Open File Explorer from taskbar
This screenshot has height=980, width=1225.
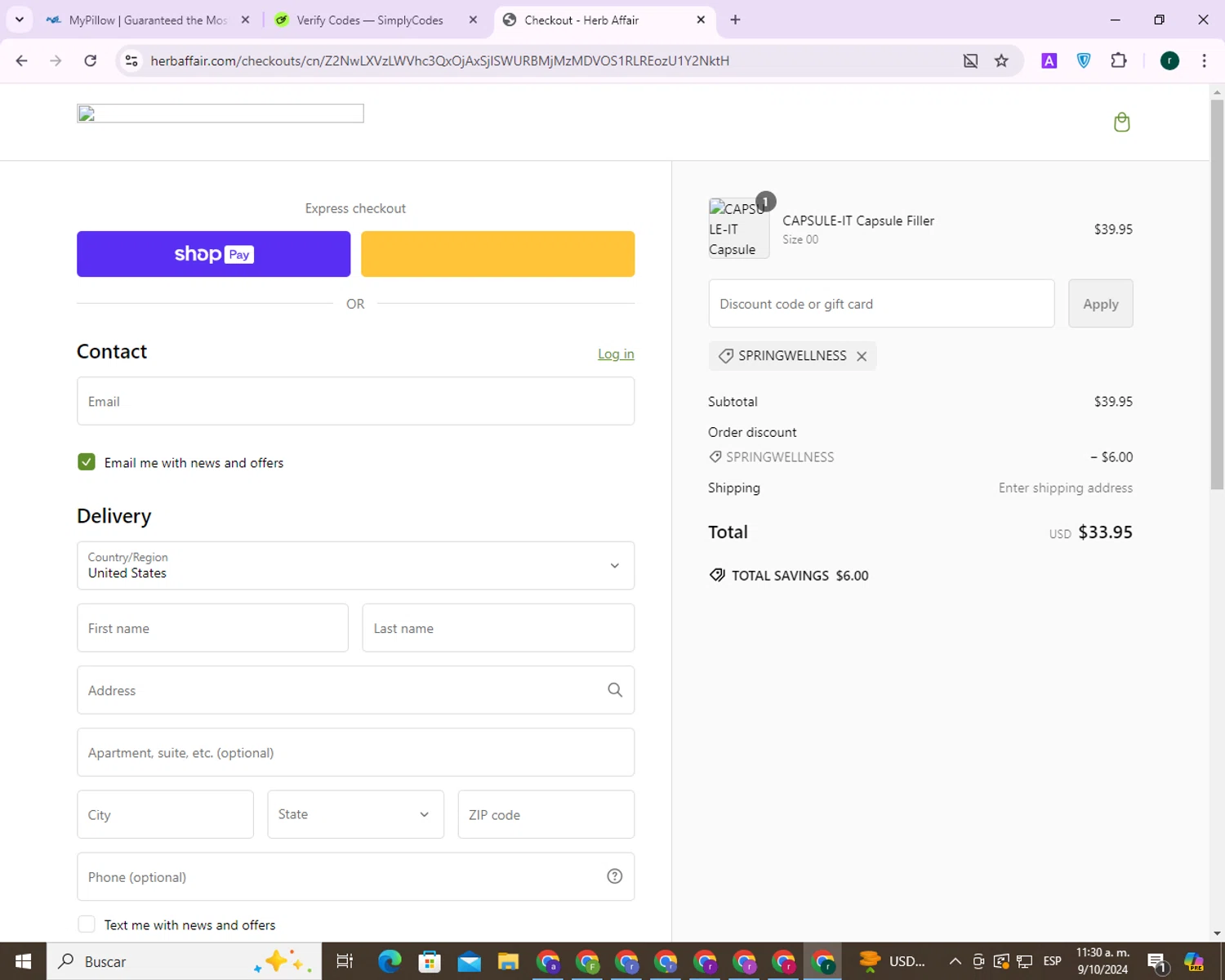(x=508, y=961)
